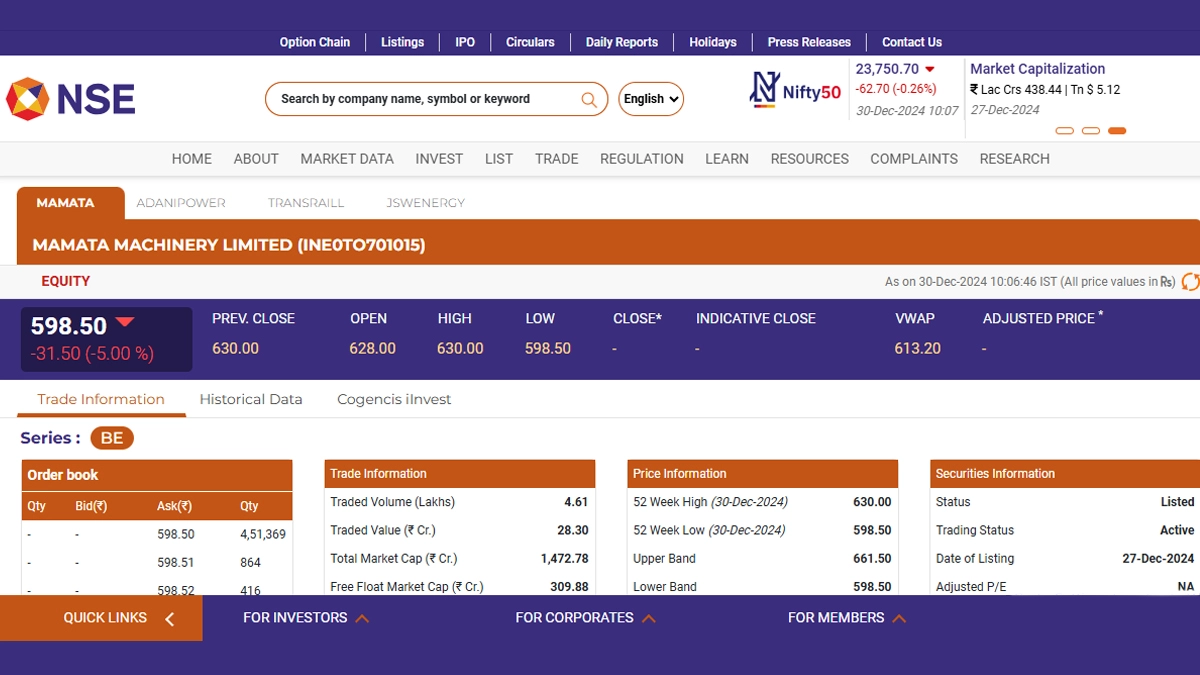
Task: Click the left chevron beside Quick Links
Action: pyautogui.click(x=169, y=619)
